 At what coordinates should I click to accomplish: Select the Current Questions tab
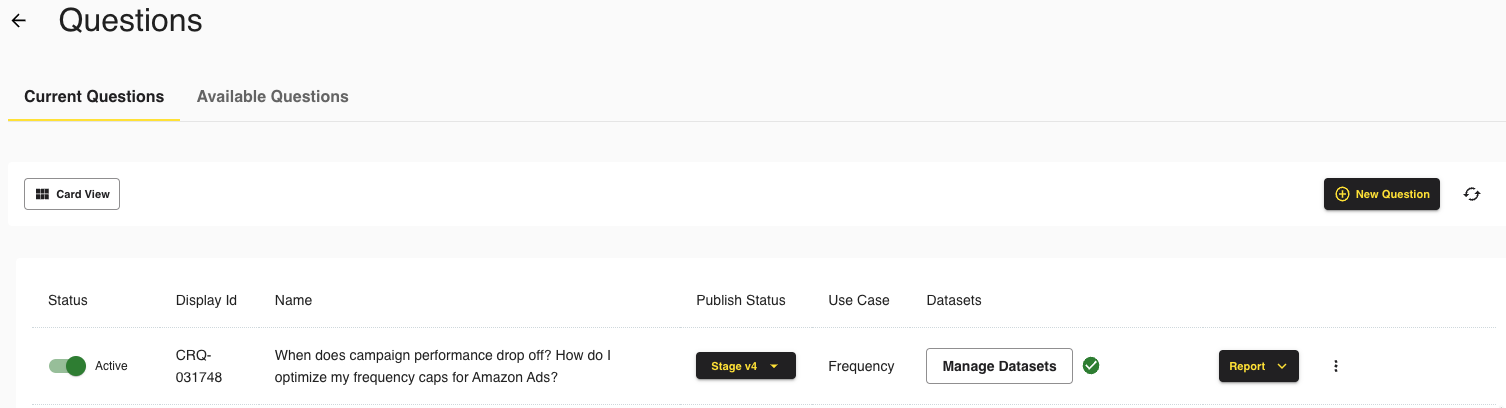pyautogui.click(x=94, y=97)
